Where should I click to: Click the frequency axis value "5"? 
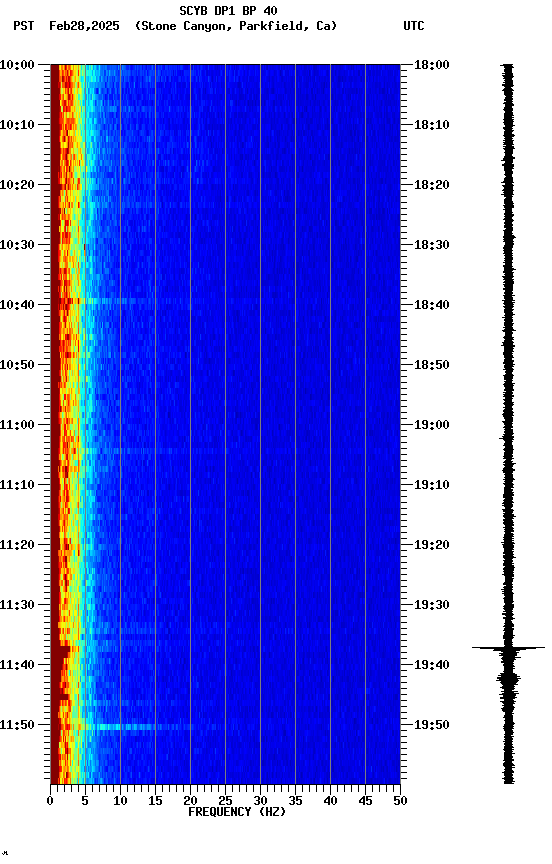85,801
